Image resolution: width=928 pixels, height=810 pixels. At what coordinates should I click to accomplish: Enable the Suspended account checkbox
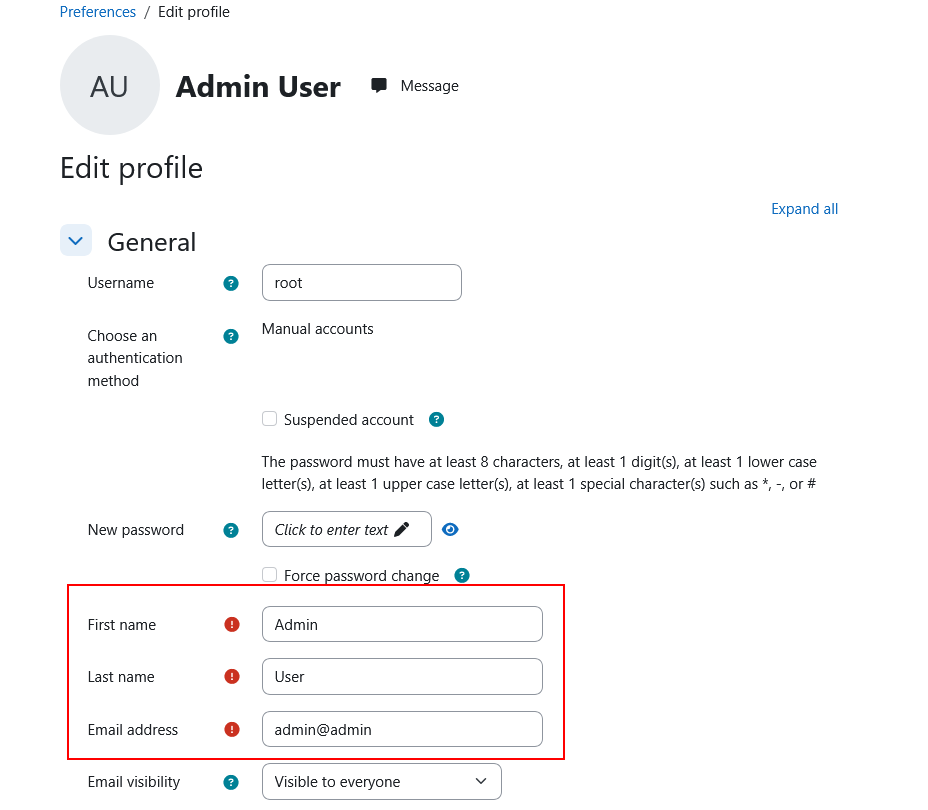269,419
